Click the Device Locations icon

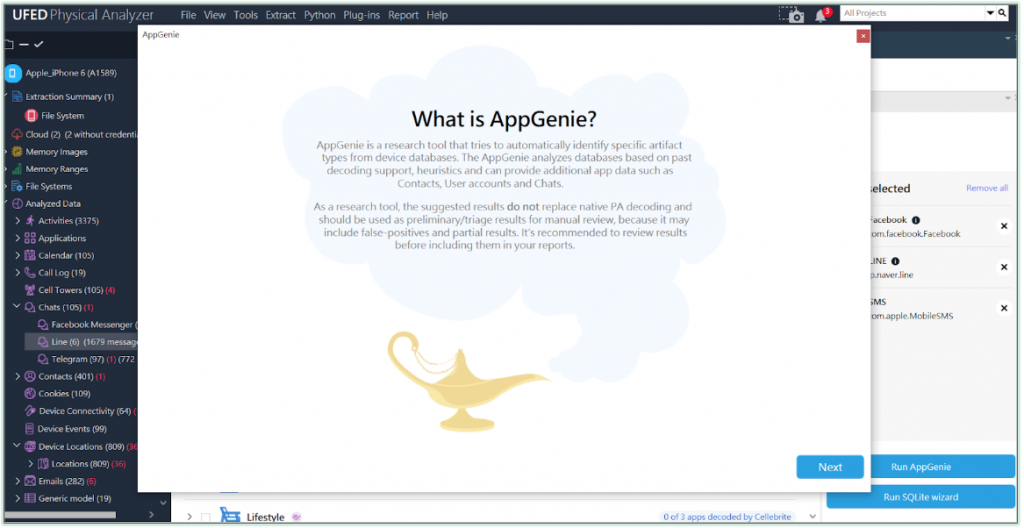coord(30,447)
